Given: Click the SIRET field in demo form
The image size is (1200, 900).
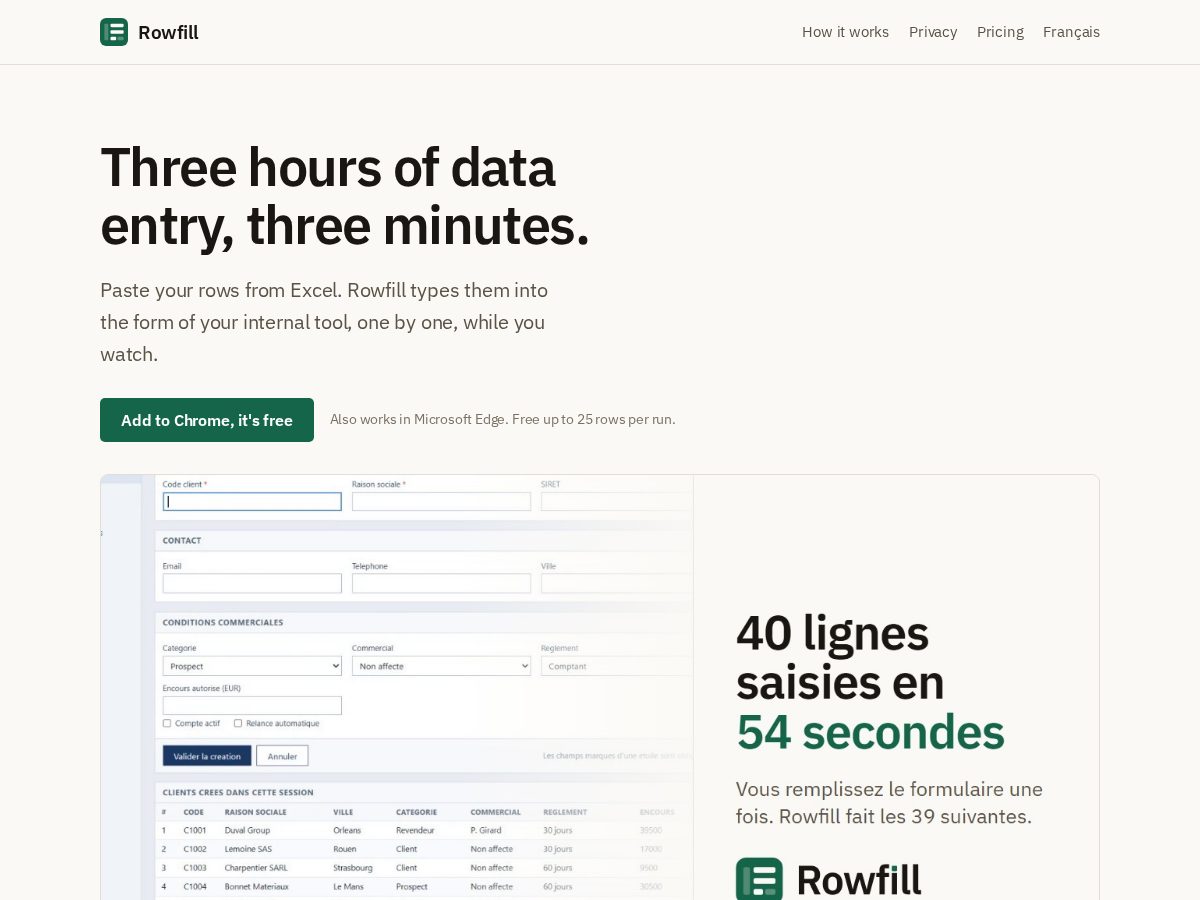Looking at the screenshot, I should (617, 501).
